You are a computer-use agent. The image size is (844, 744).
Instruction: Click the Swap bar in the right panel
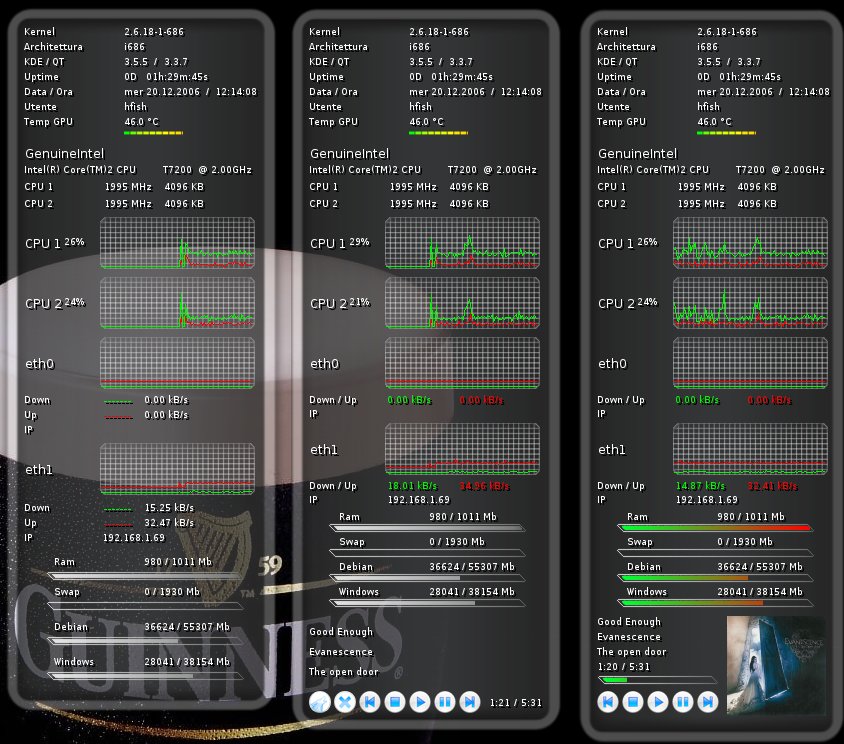point(715,553)
